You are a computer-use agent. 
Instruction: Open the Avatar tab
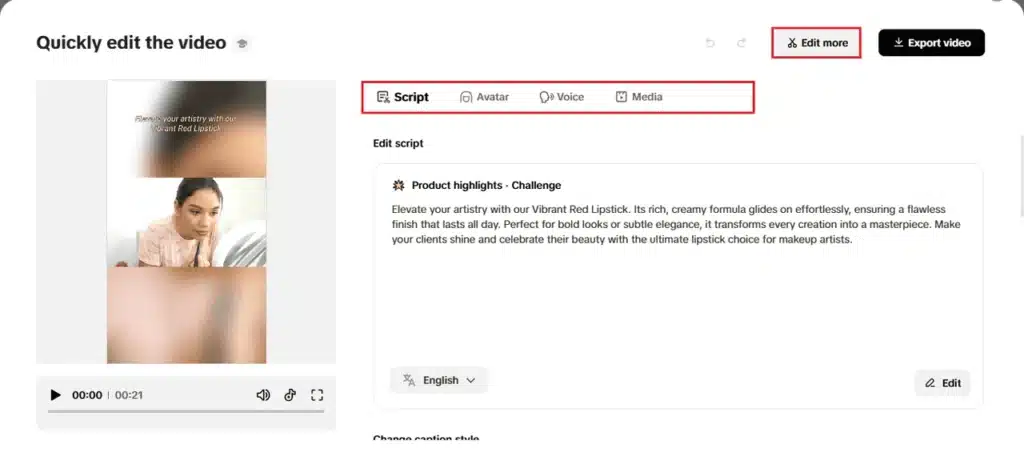(484, 97)
